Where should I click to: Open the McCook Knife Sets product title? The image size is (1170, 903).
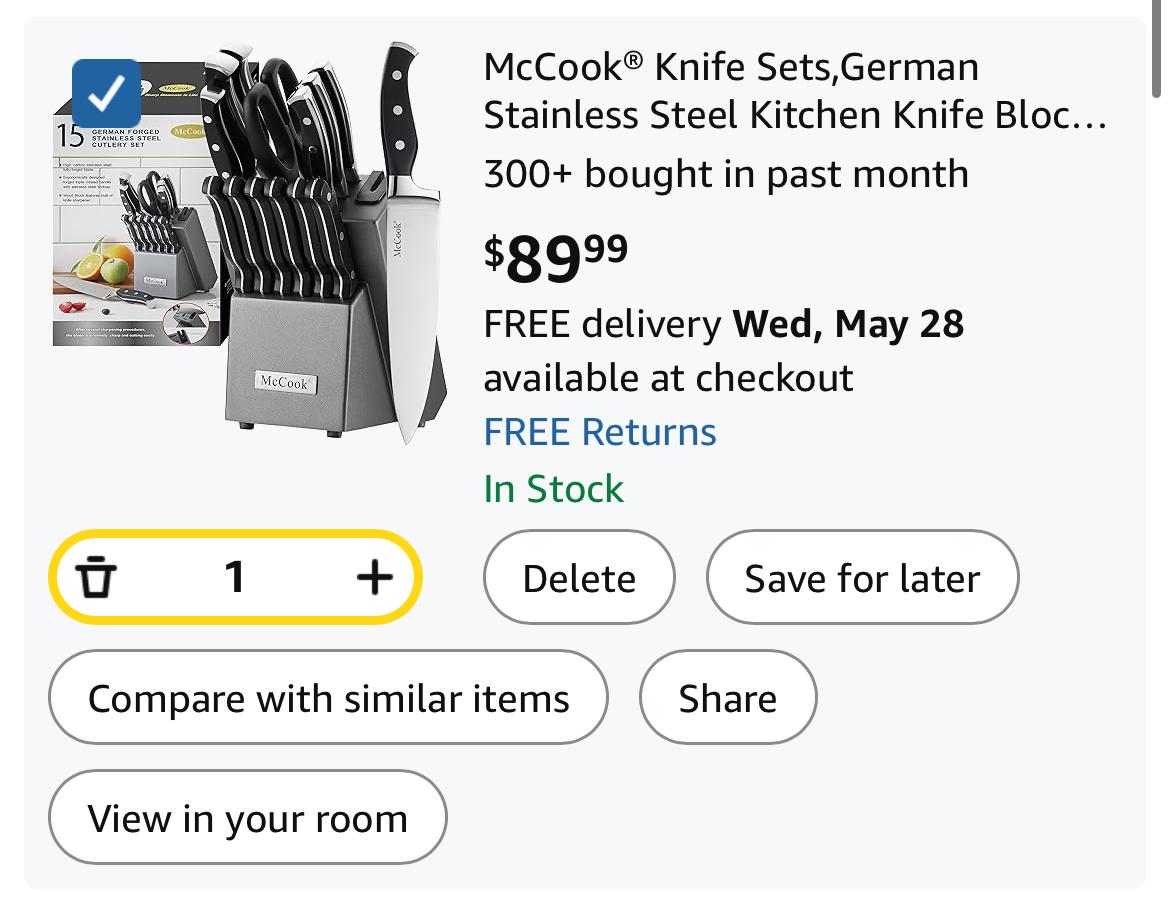tap(795, 90)
